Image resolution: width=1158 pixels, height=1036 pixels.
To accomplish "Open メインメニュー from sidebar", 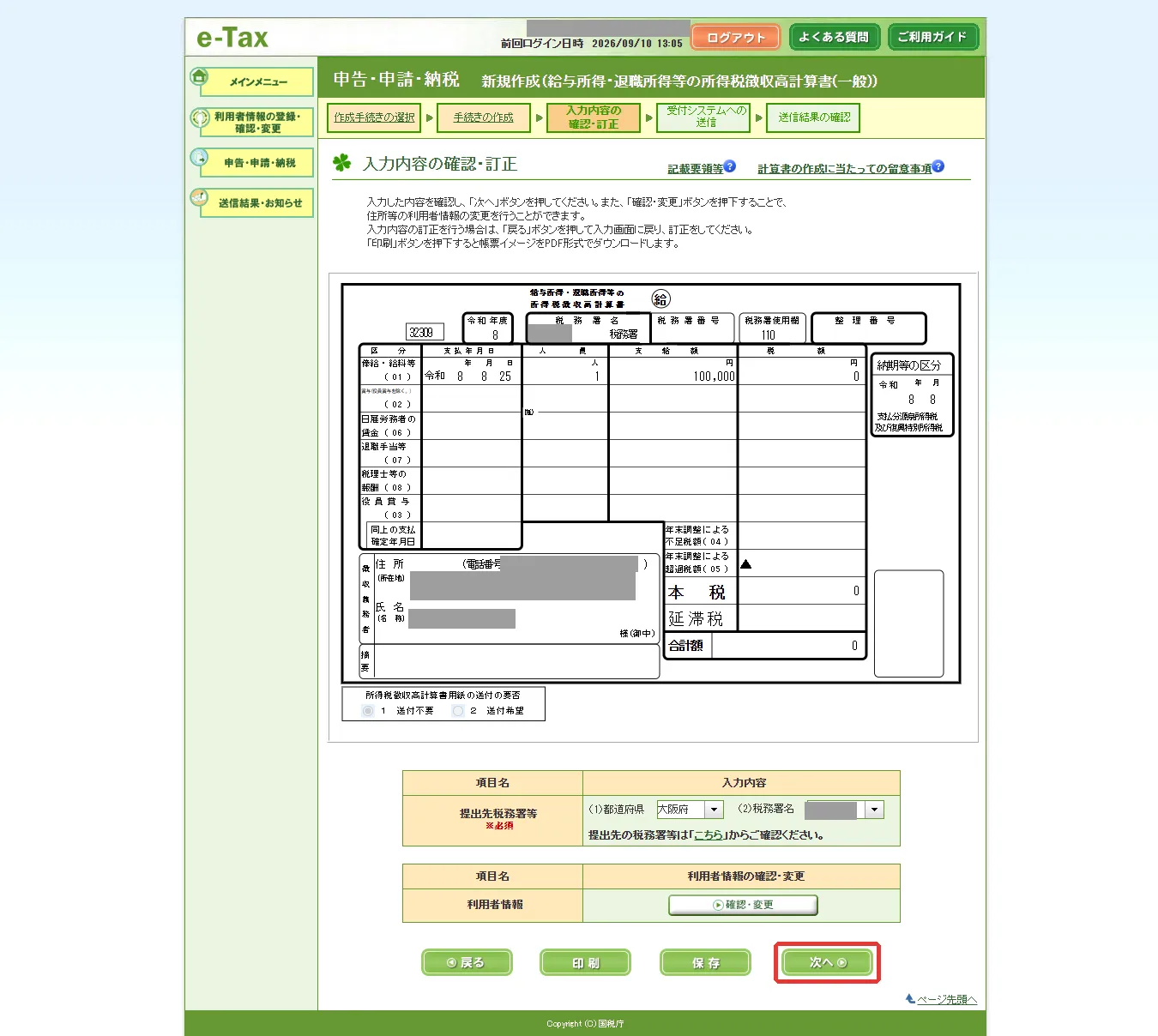I will (257, 82).
